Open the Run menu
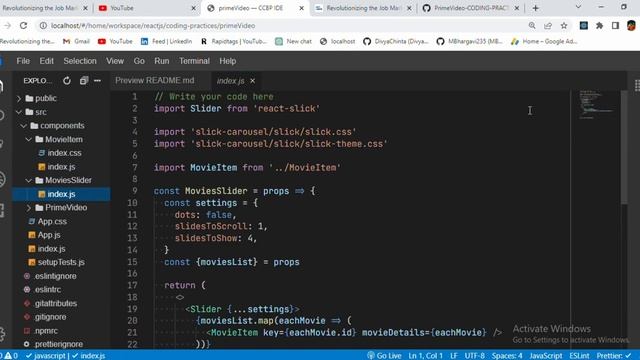This screenshot has width=640, height=360. [162, 61]
